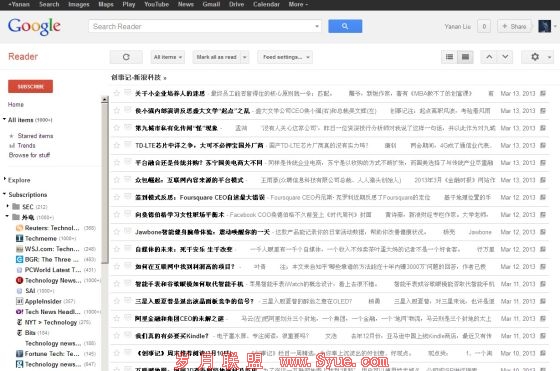The image size is (560, 371).
Task: Collapse the Subscriptions section
Action: [5, 194]
